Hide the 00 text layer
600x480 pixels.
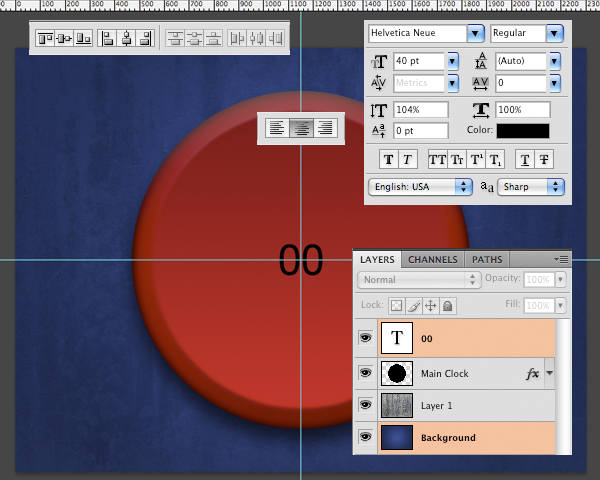[365, 340]
